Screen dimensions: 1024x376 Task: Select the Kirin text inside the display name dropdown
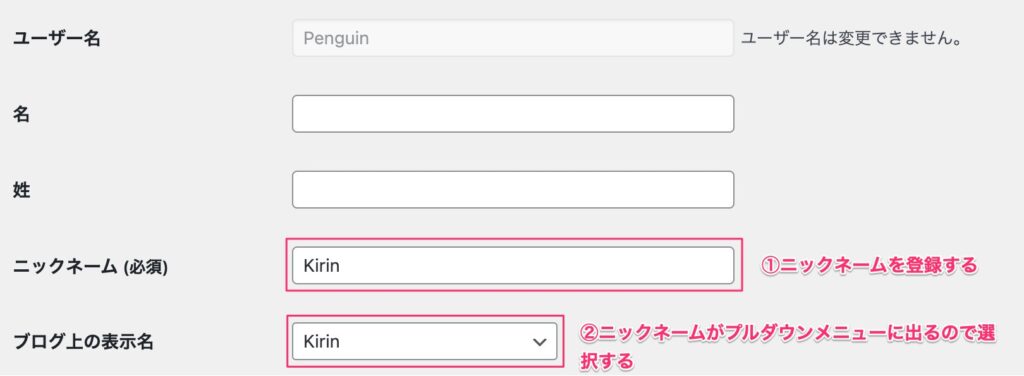tap(321, 341)
